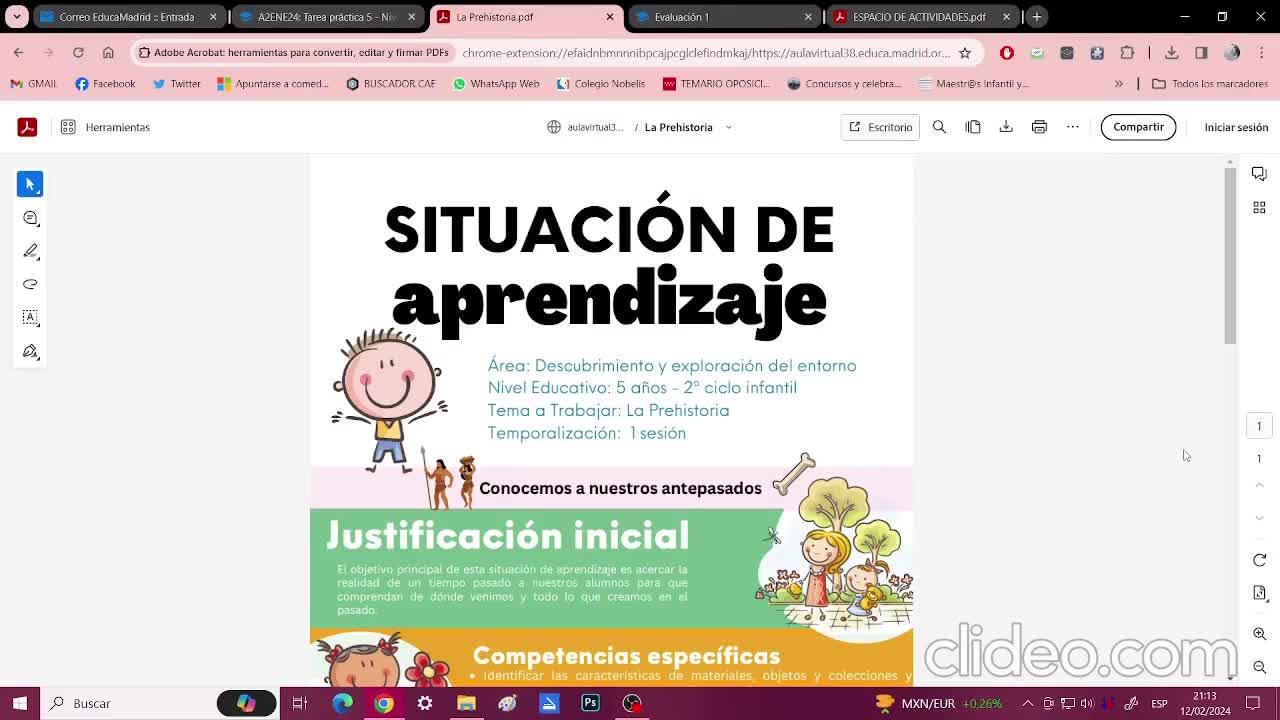The height and width of the screenshot is (720, 1280).
Task: Open document in Escritorio desktop app
Action: (x=880, y=127)
